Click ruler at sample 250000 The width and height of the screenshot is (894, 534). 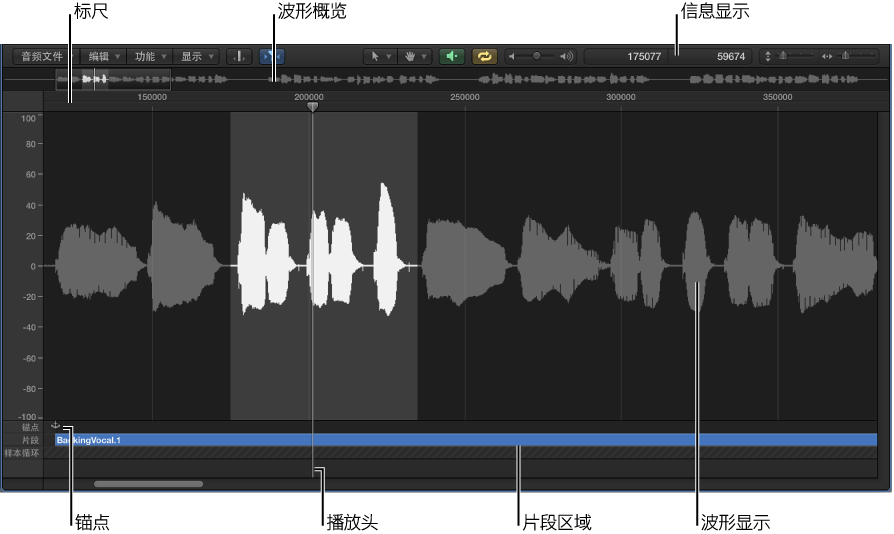click(x=465, y=97)
